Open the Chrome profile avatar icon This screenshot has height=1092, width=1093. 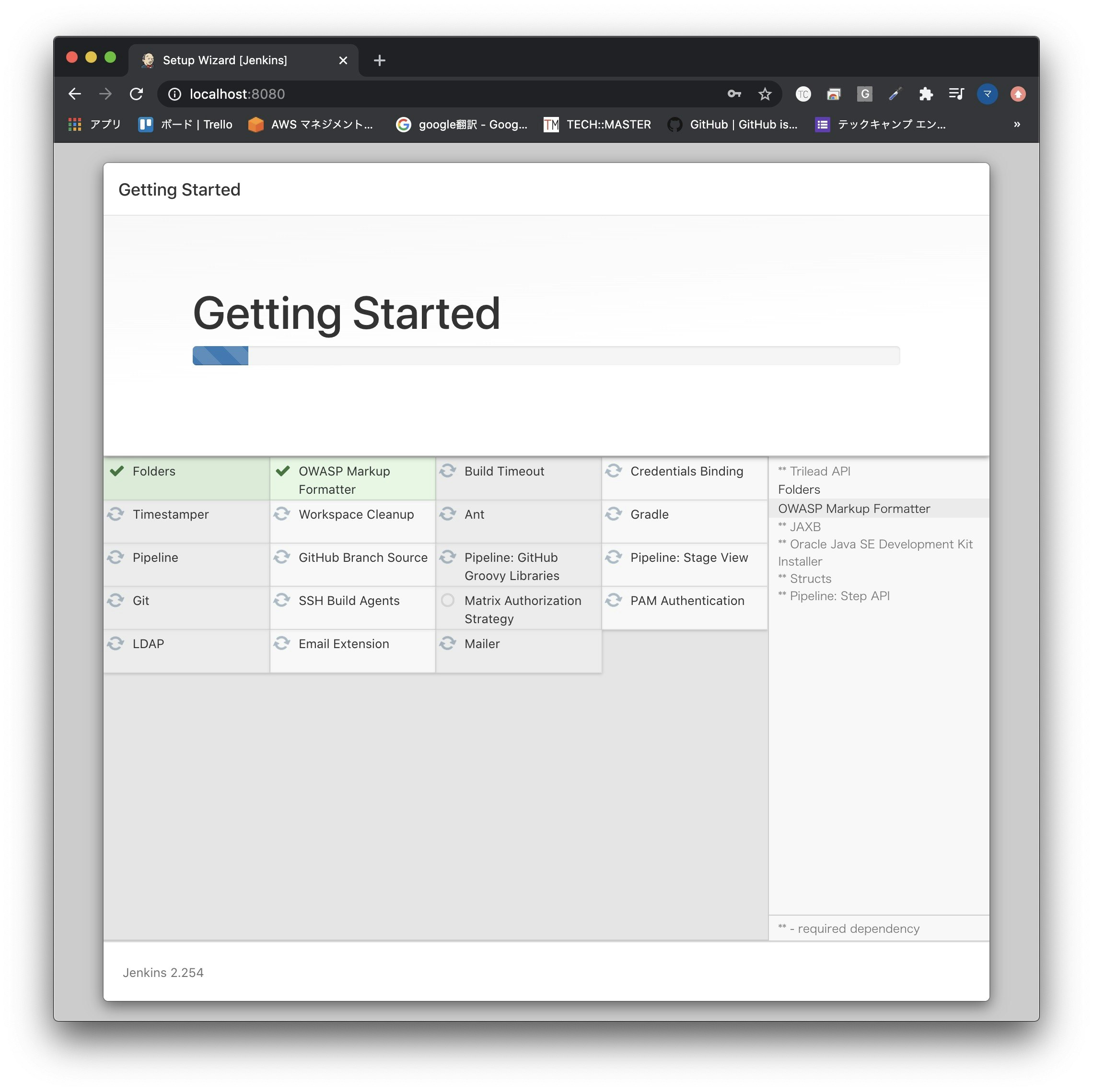pos(987,94)
